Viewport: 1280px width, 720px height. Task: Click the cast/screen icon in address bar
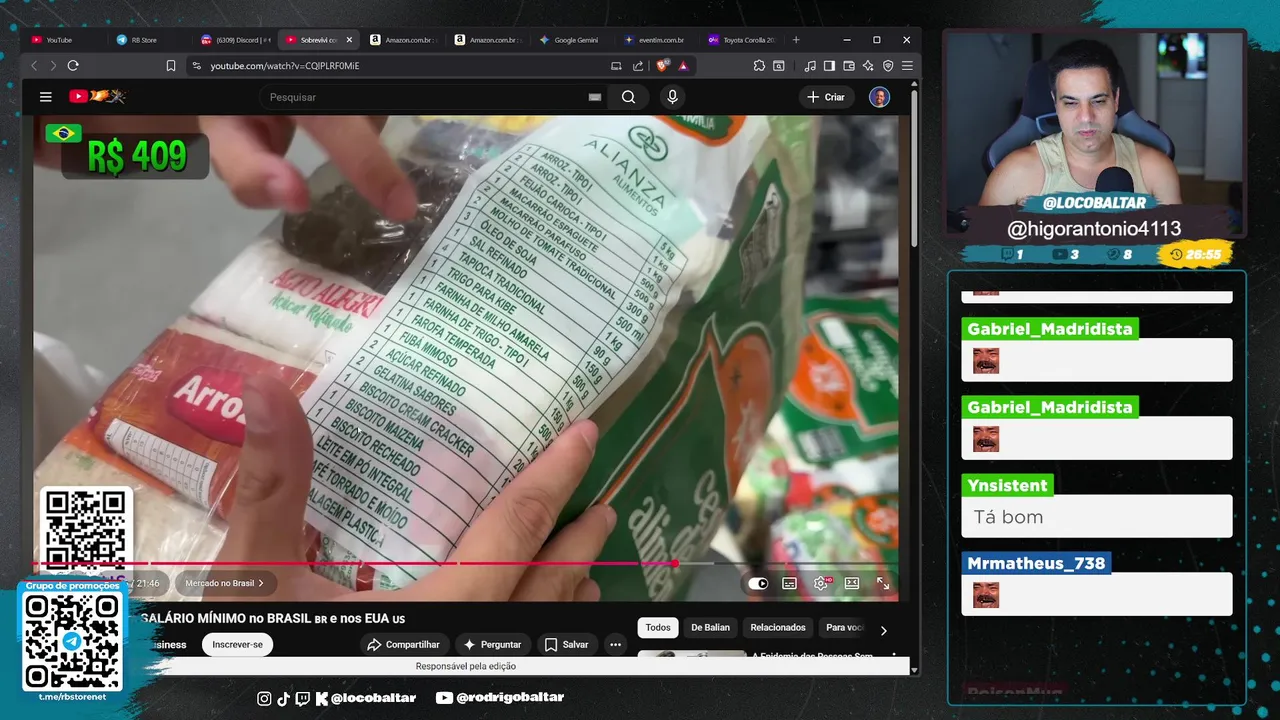click(616, 66)
